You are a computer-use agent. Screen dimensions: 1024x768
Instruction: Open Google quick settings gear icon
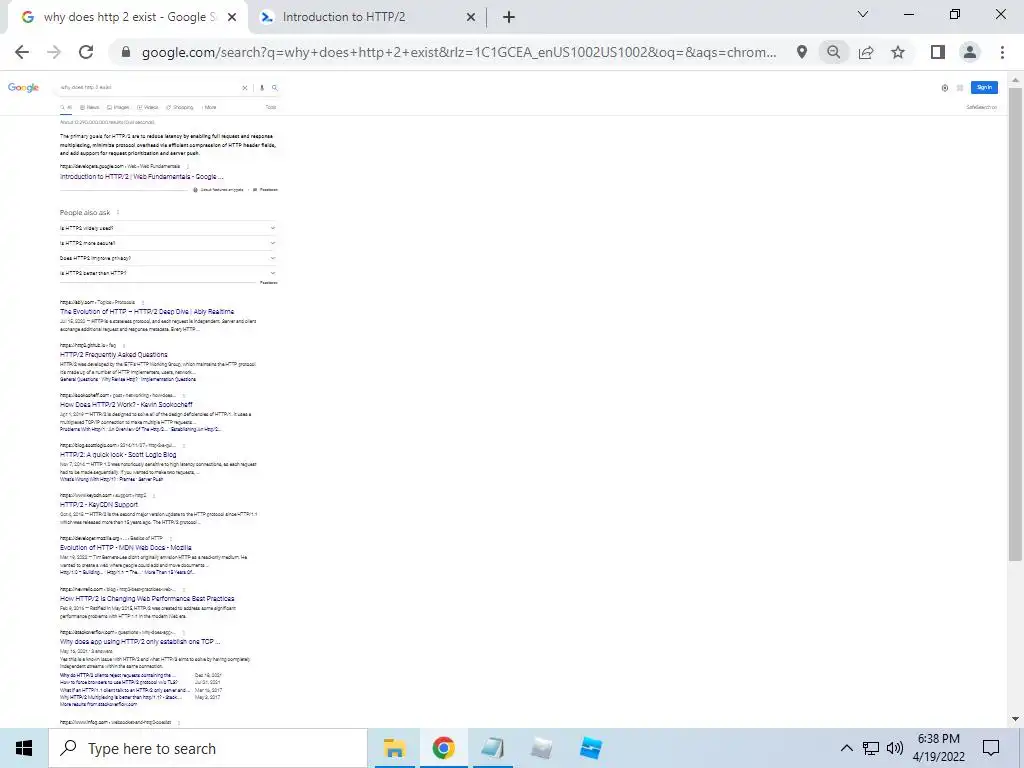pyautogui.click(x=944, y=88)
